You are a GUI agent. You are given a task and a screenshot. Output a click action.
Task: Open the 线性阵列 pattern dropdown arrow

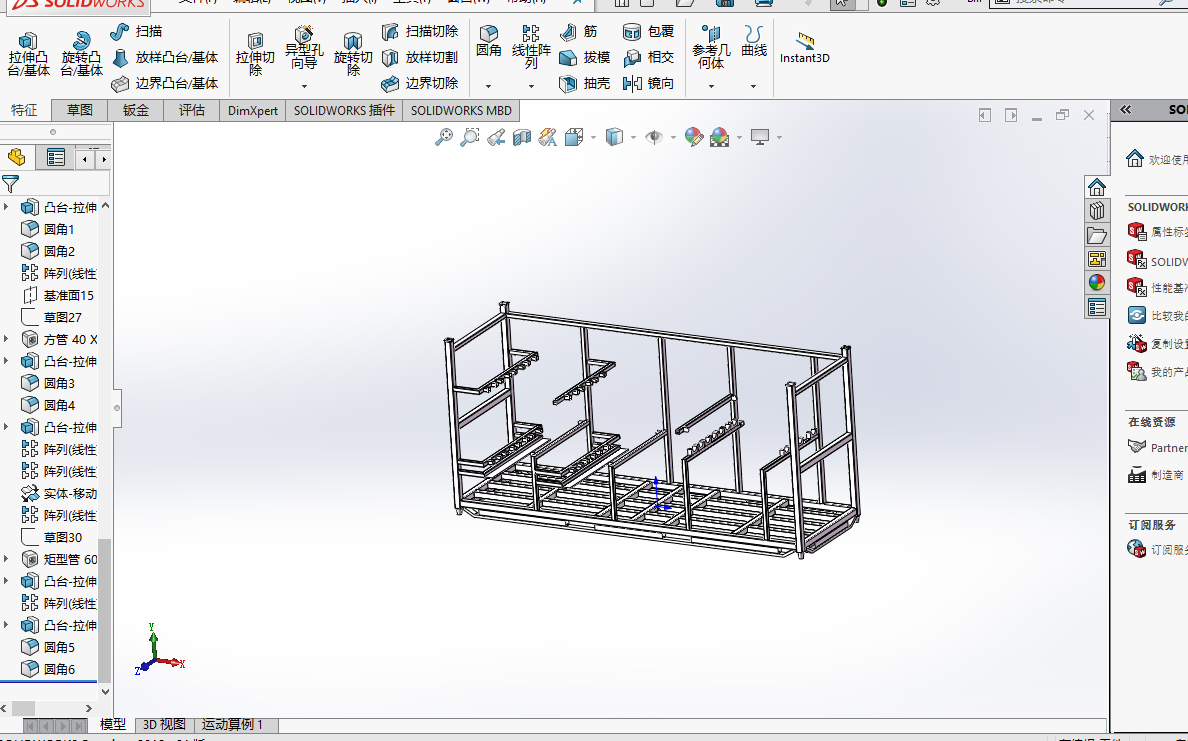point(531,86)
